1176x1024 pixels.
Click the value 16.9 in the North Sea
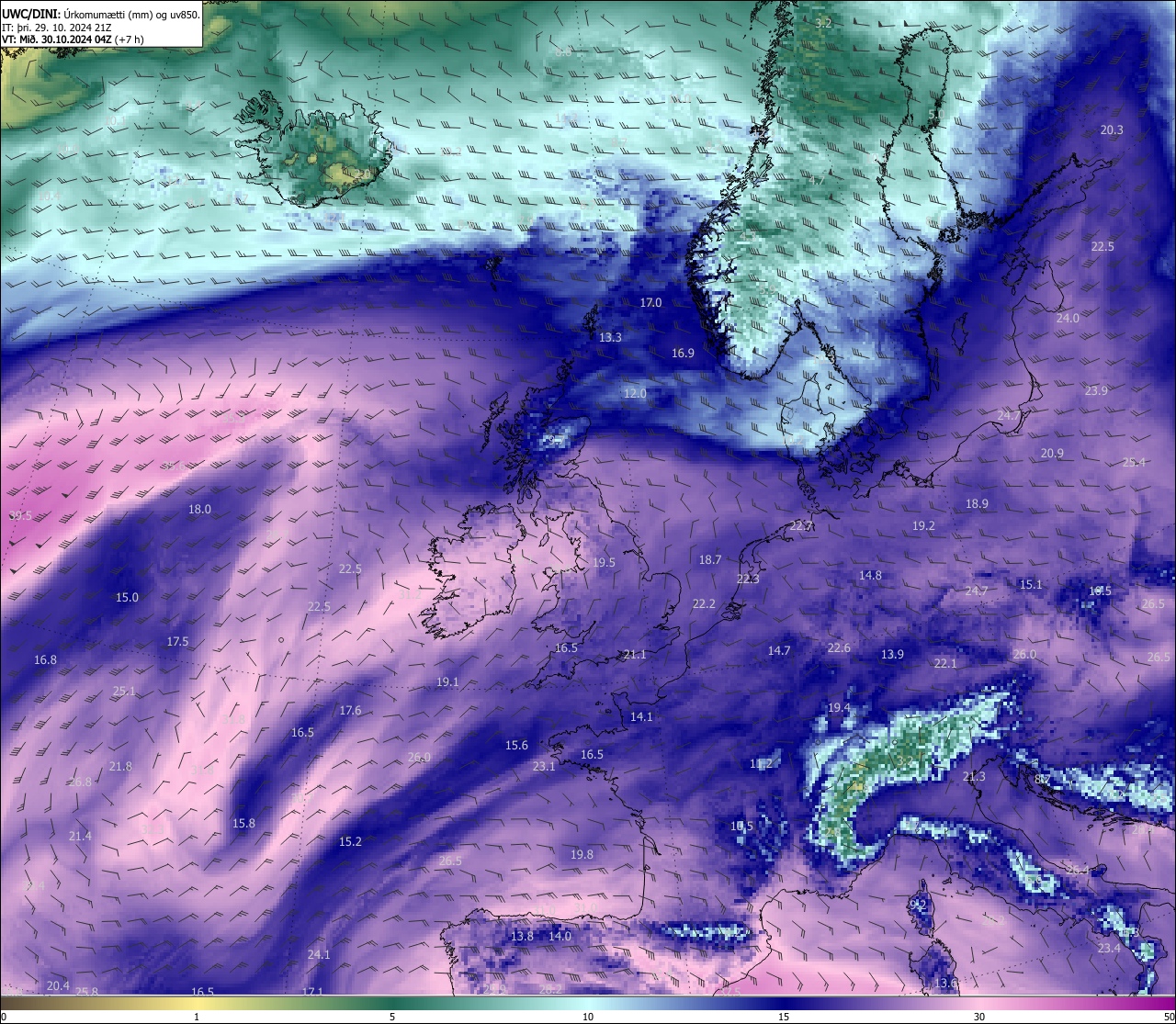click(x=683, y=353)
